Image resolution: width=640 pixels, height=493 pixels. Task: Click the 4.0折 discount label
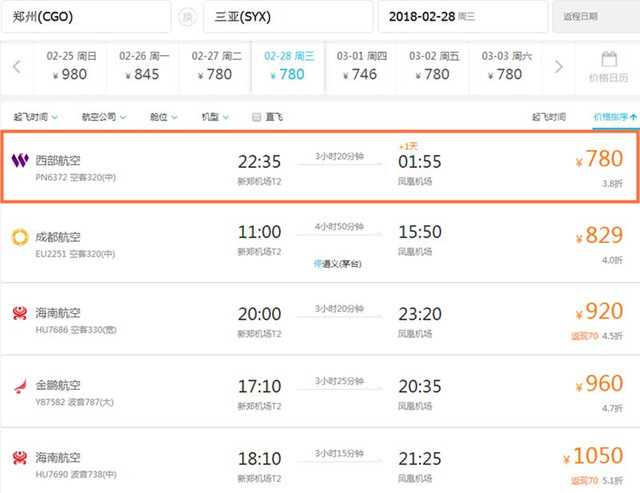[613, 260]
